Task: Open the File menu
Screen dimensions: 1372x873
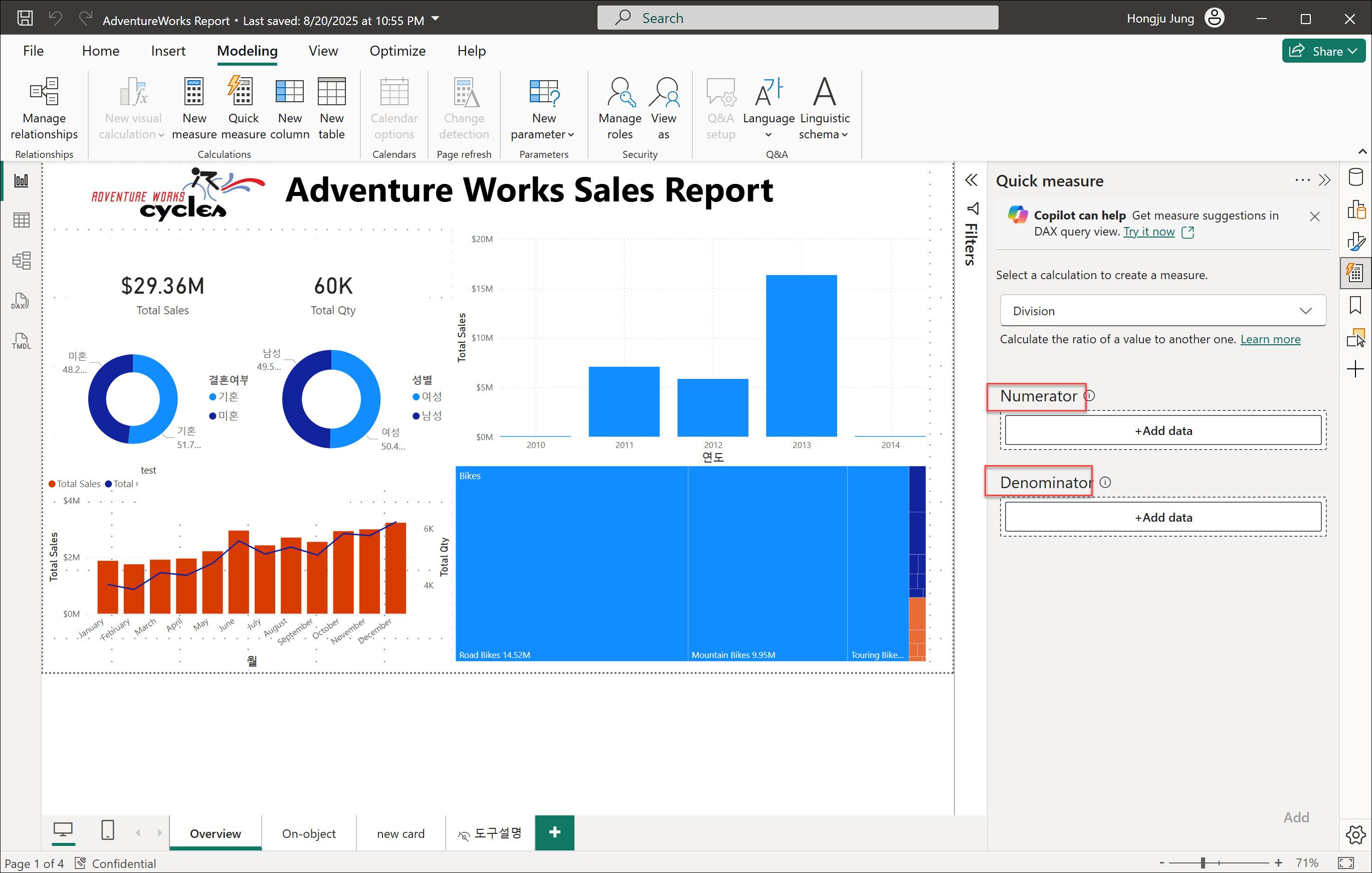Action: pyautogui.click(x=33, y=51)
